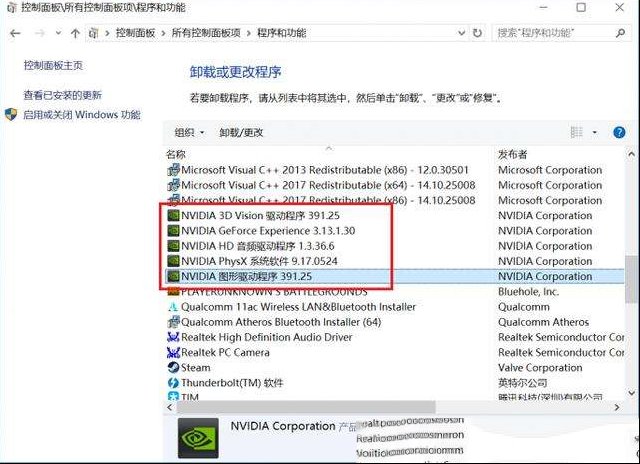Select NVIDIA GeForce Experience 3.13.1.30 row

coord(394,231)
